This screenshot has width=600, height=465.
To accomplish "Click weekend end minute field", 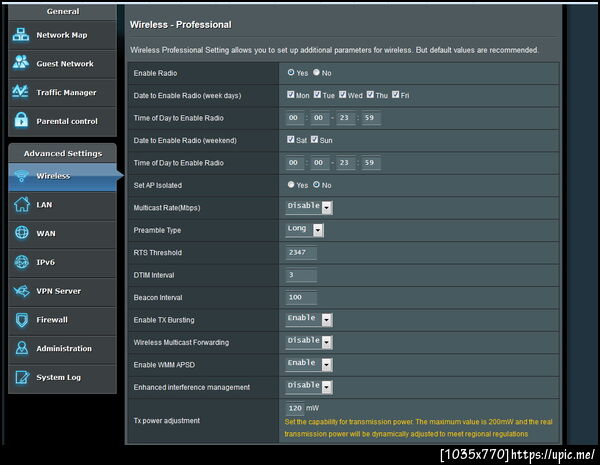I will point(370,163).
